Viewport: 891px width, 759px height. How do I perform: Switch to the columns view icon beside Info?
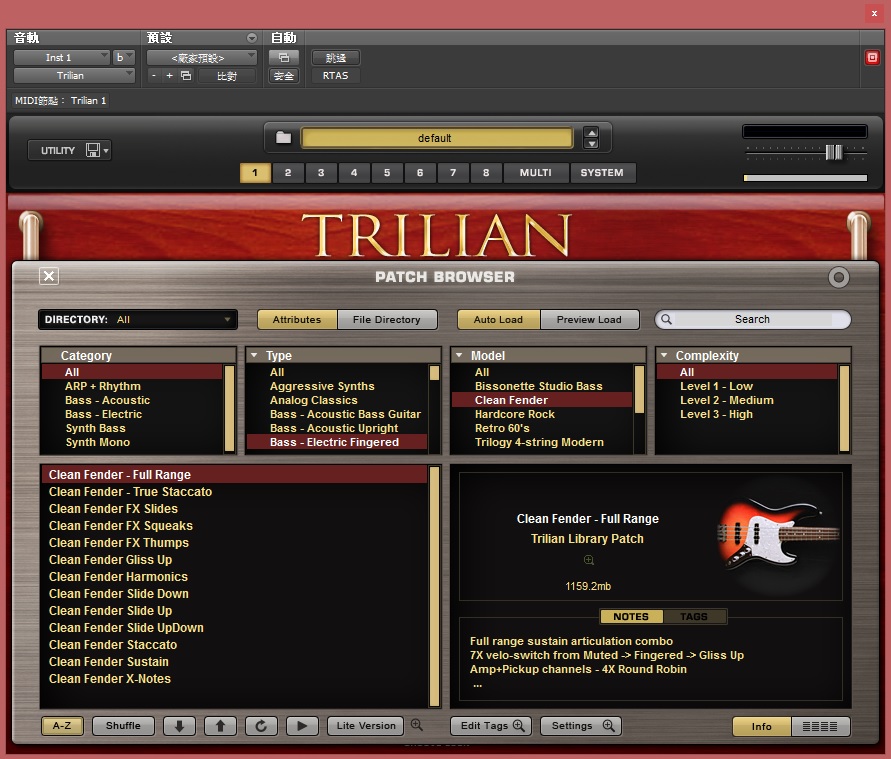tap(820, 726)
